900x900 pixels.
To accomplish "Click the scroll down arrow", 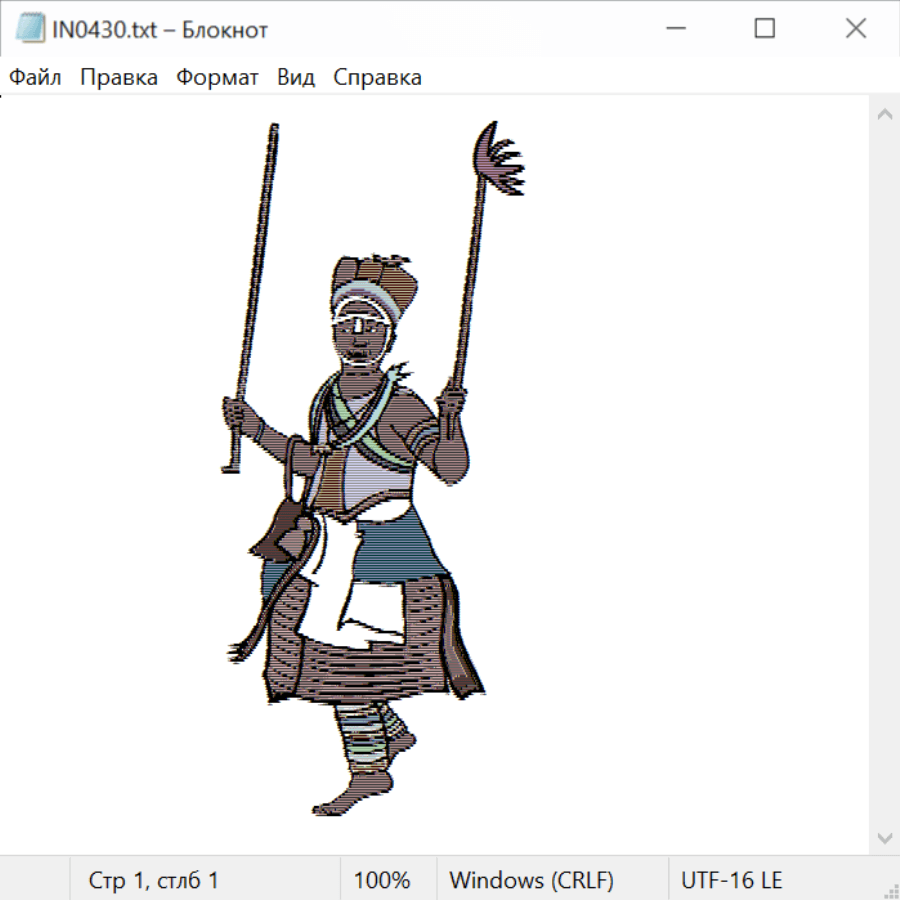I will tap(884, 837).
